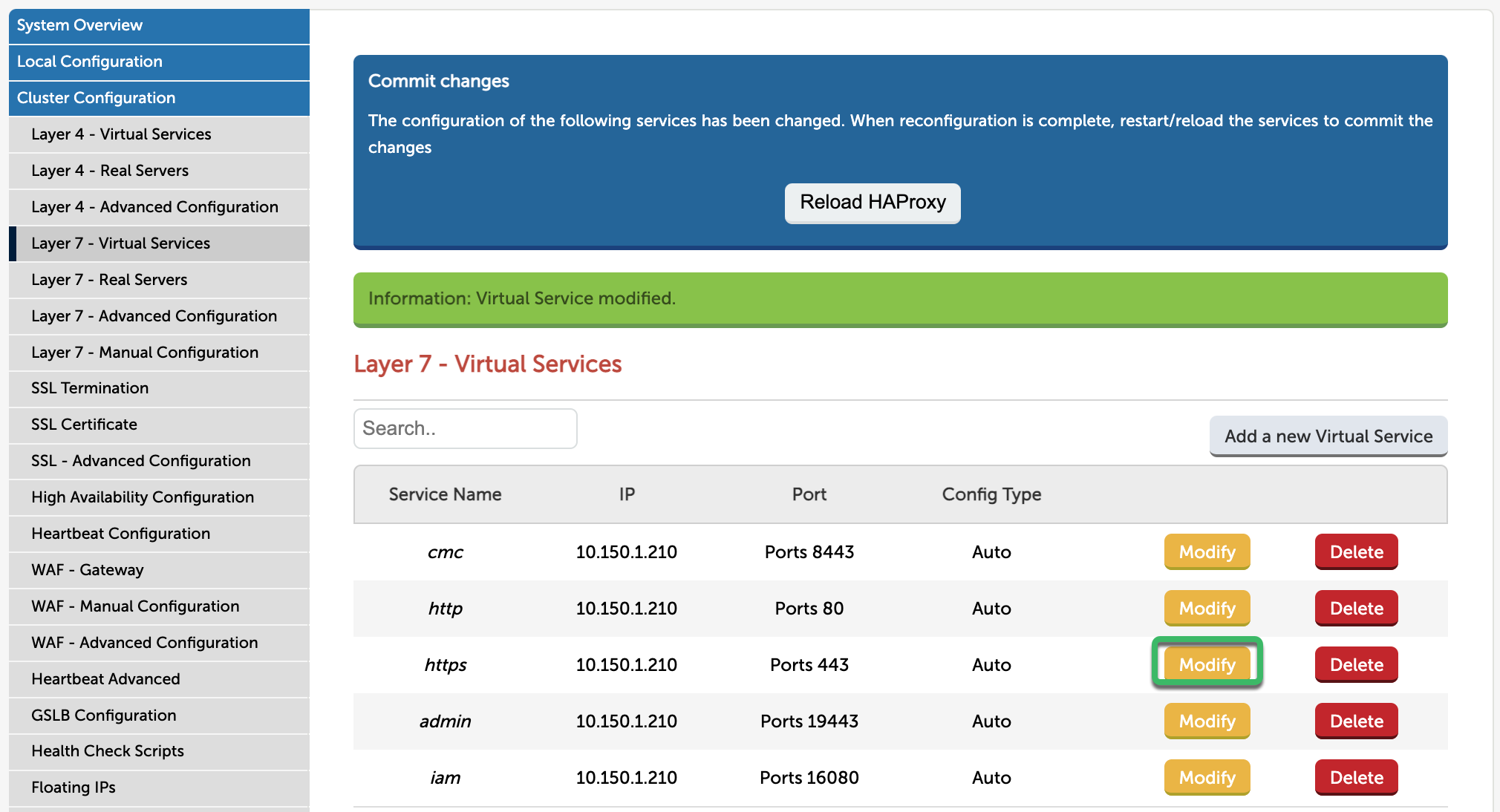Click the Ports 80 cell
The image size is (1500, 812).
click(x=809, y=609)
